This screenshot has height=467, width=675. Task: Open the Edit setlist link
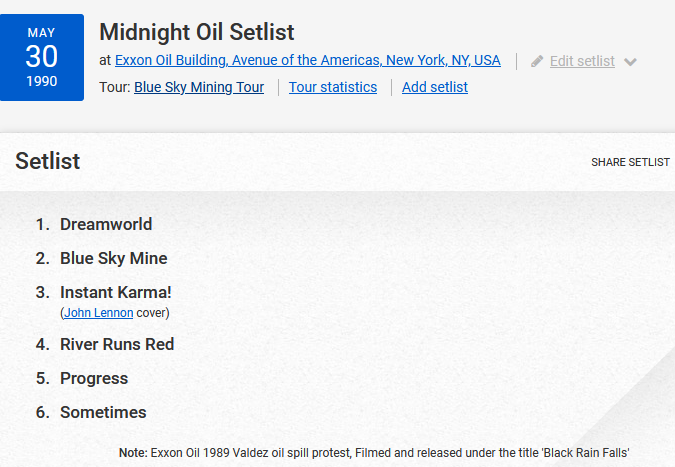582,61
